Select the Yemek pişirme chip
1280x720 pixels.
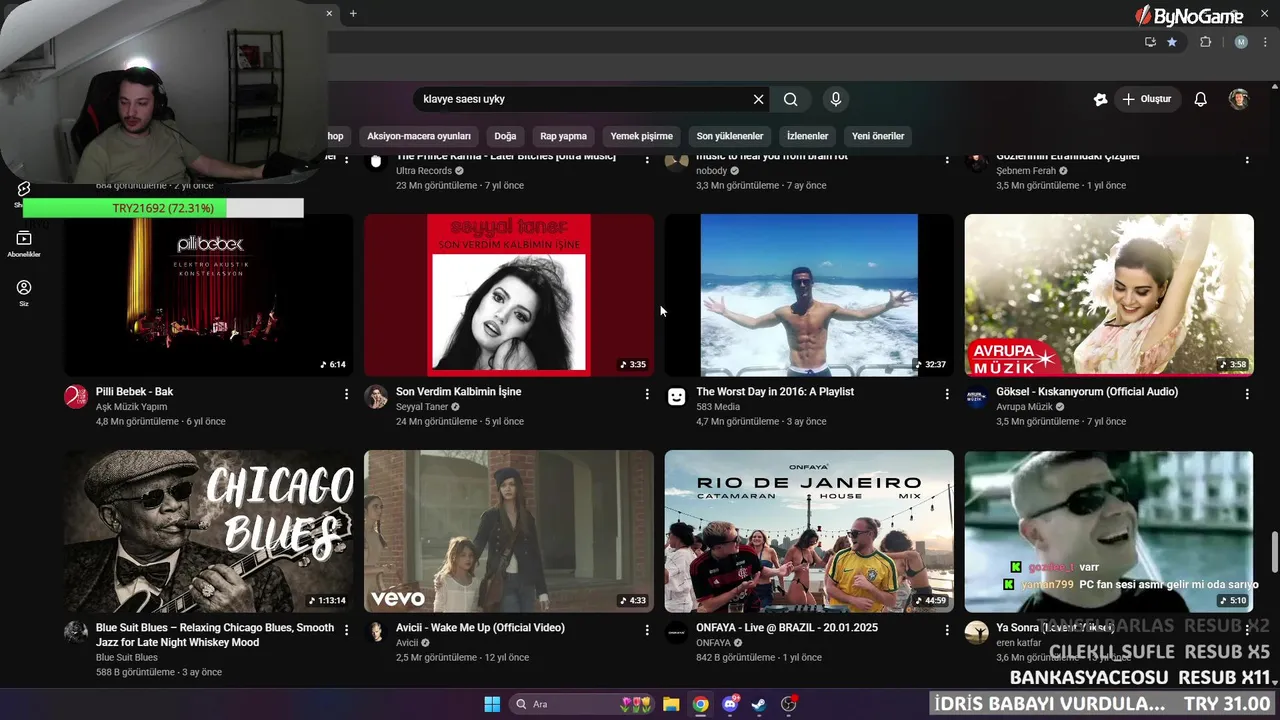coord(642,136)
